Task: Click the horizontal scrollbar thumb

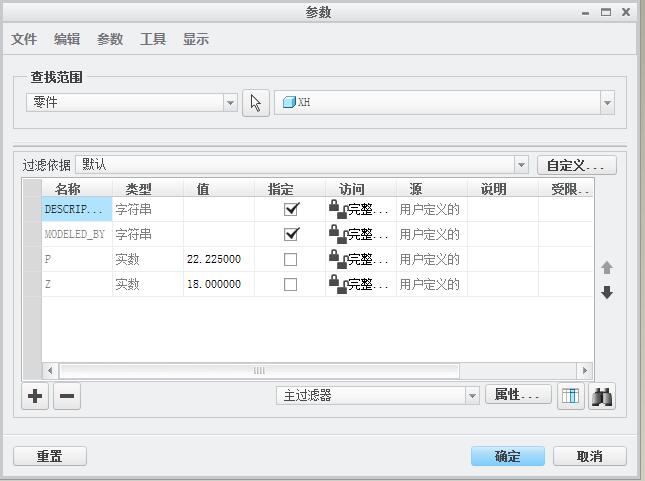Action: click(259, 371)
